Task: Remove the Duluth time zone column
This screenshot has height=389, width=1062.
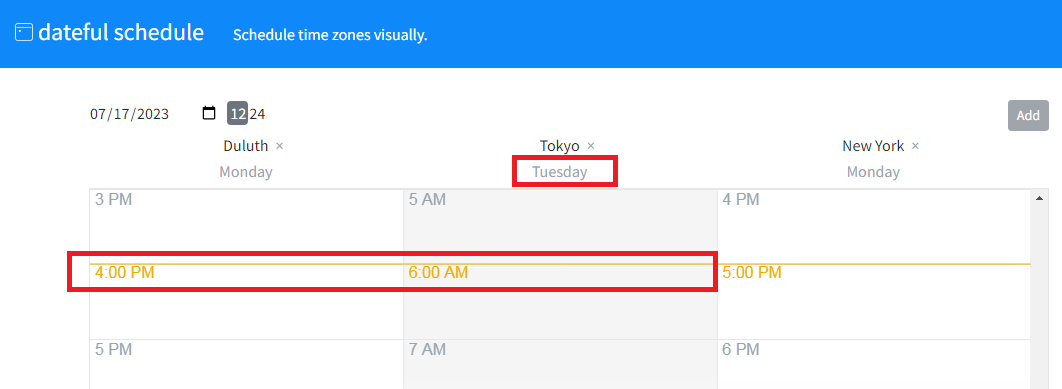Action: (x=280, y=146)
